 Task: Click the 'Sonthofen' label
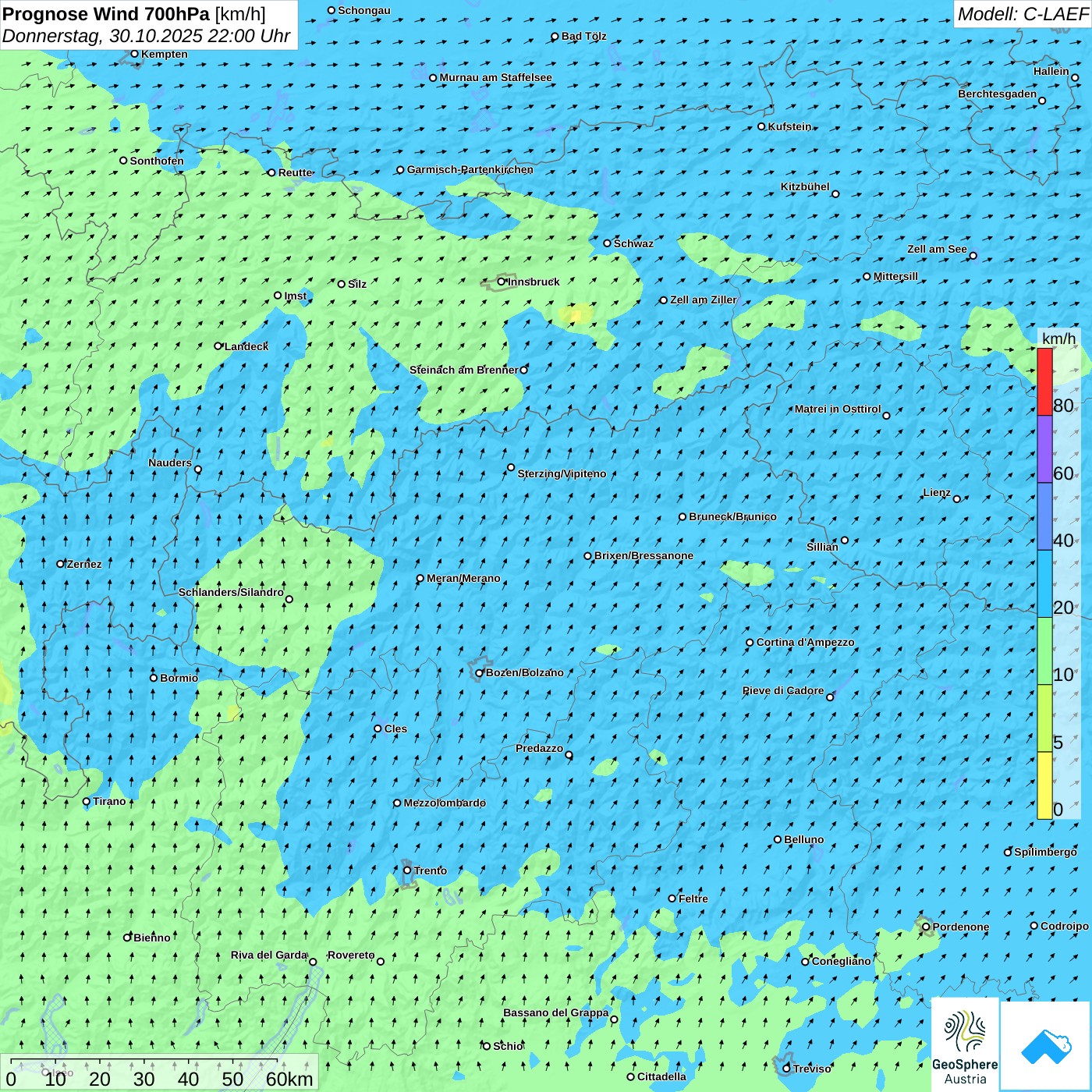157,161
